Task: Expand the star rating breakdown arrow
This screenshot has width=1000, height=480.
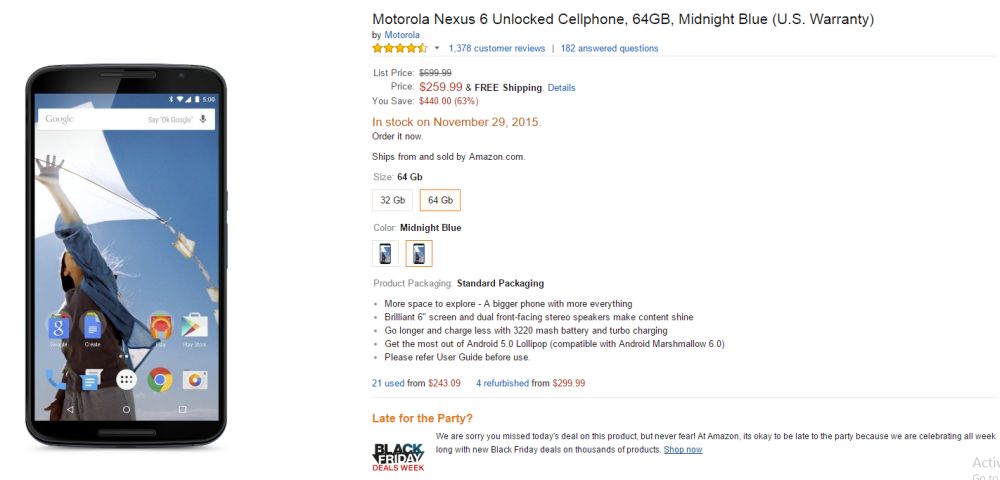Action: (x=437, y=48)
